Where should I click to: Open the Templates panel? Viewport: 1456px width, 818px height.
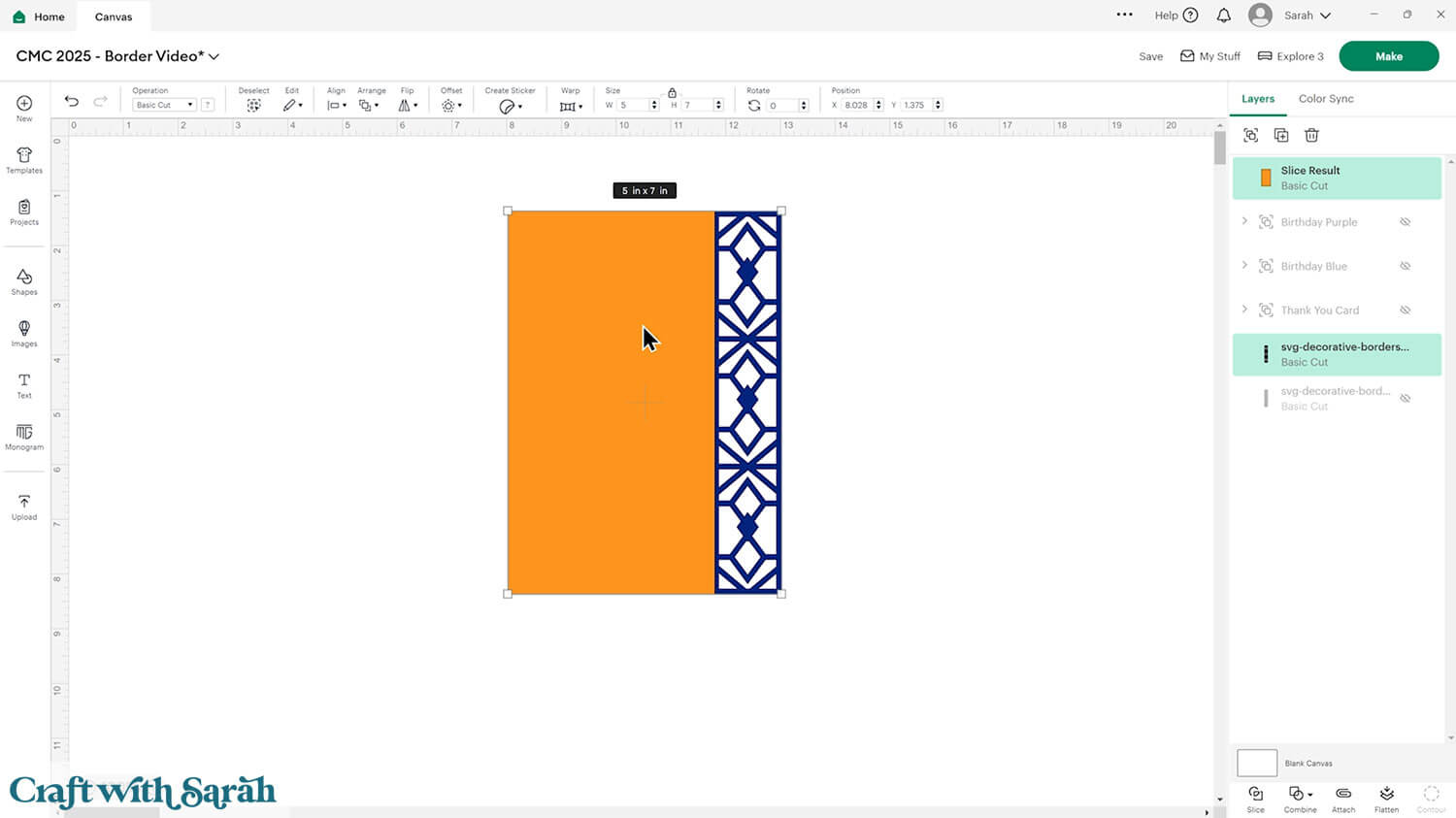point(24,160)
